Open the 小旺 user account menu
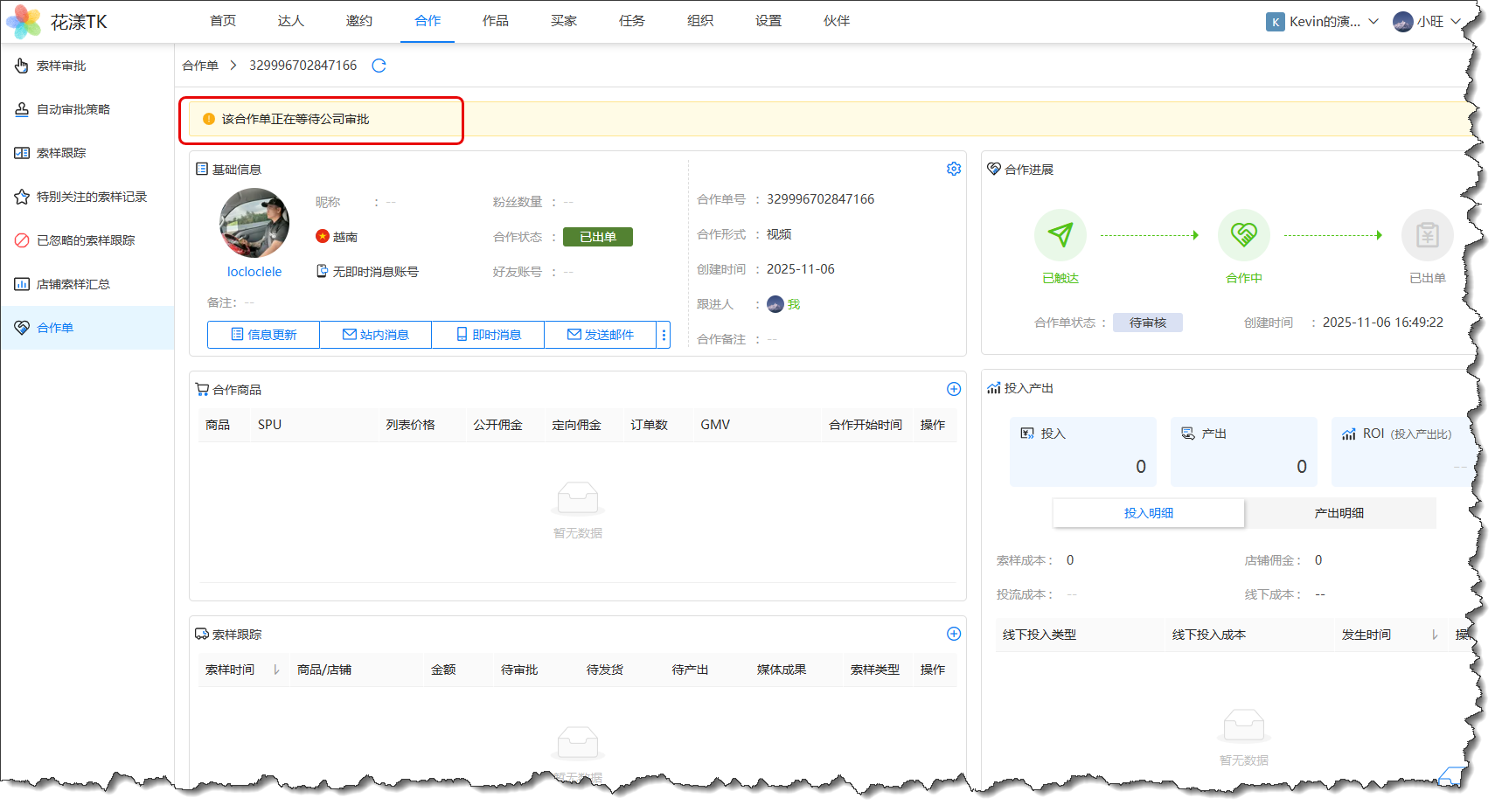 [1427, 22]
